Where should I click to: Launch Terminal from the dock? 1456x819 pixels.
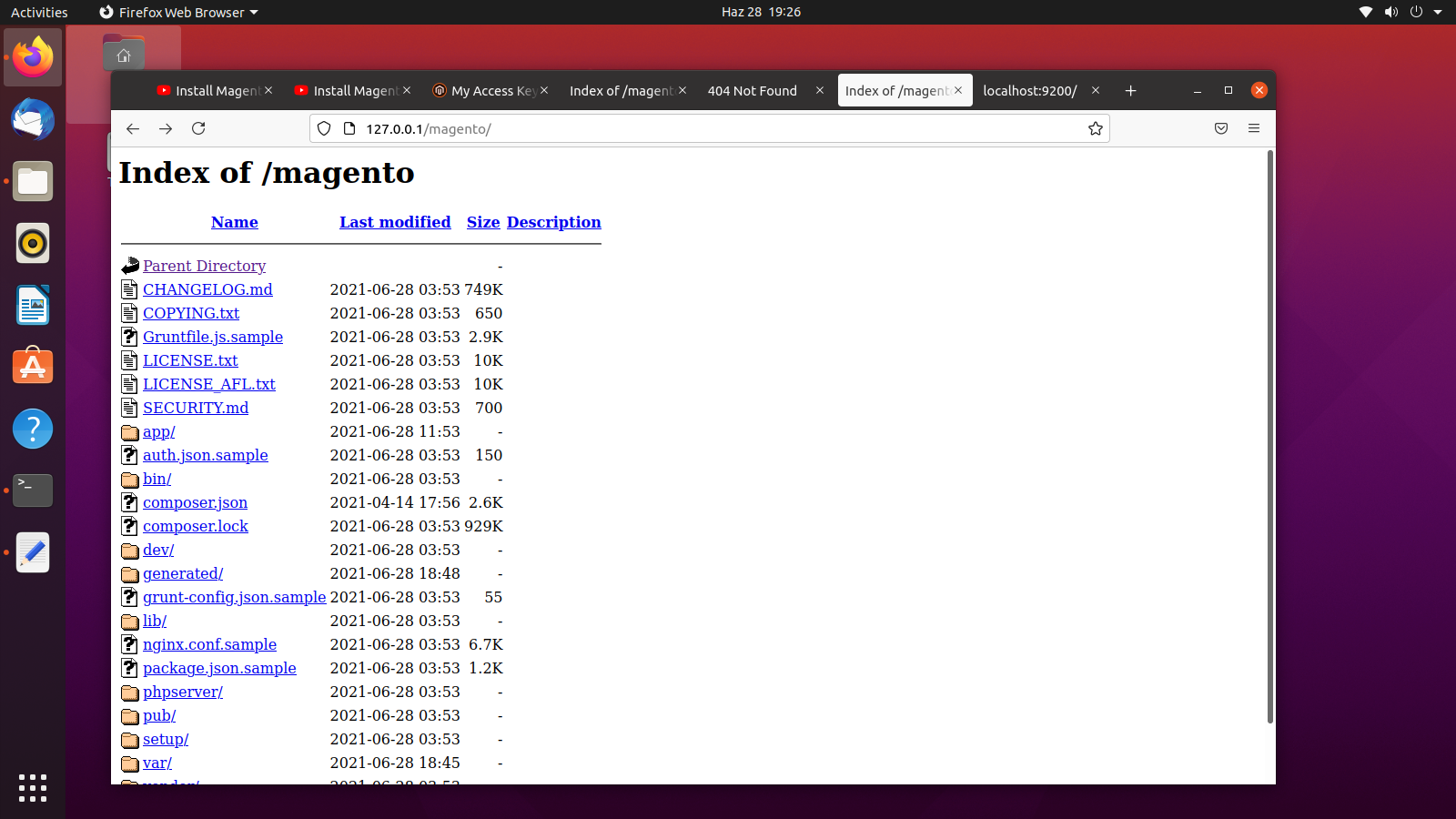pos(33,490)
